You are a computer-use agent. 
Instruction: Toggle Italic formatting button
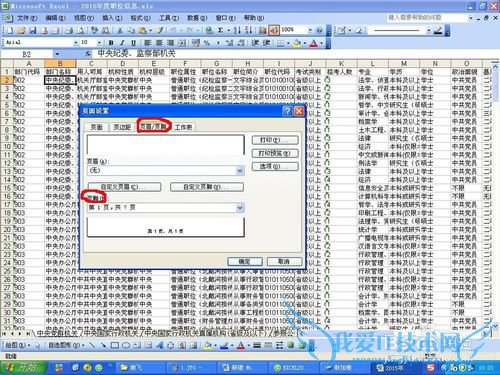pyautogui.click(x=122, y=43)
